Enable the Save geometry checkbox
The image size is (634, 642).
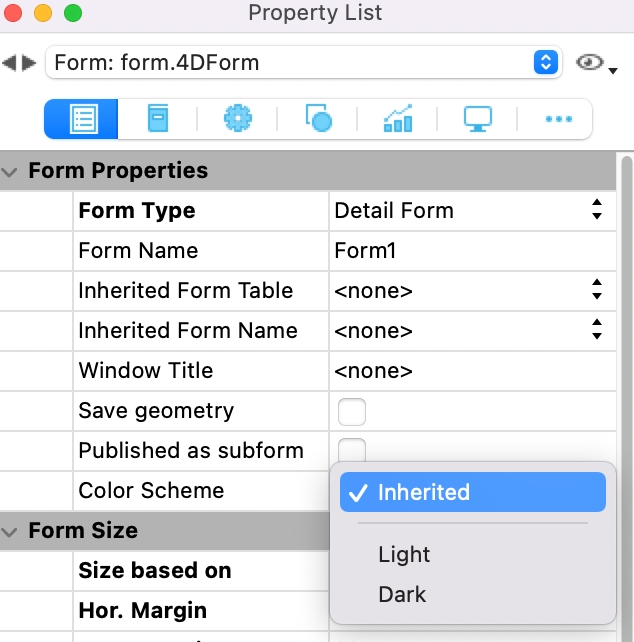click(x=352, y=411)
